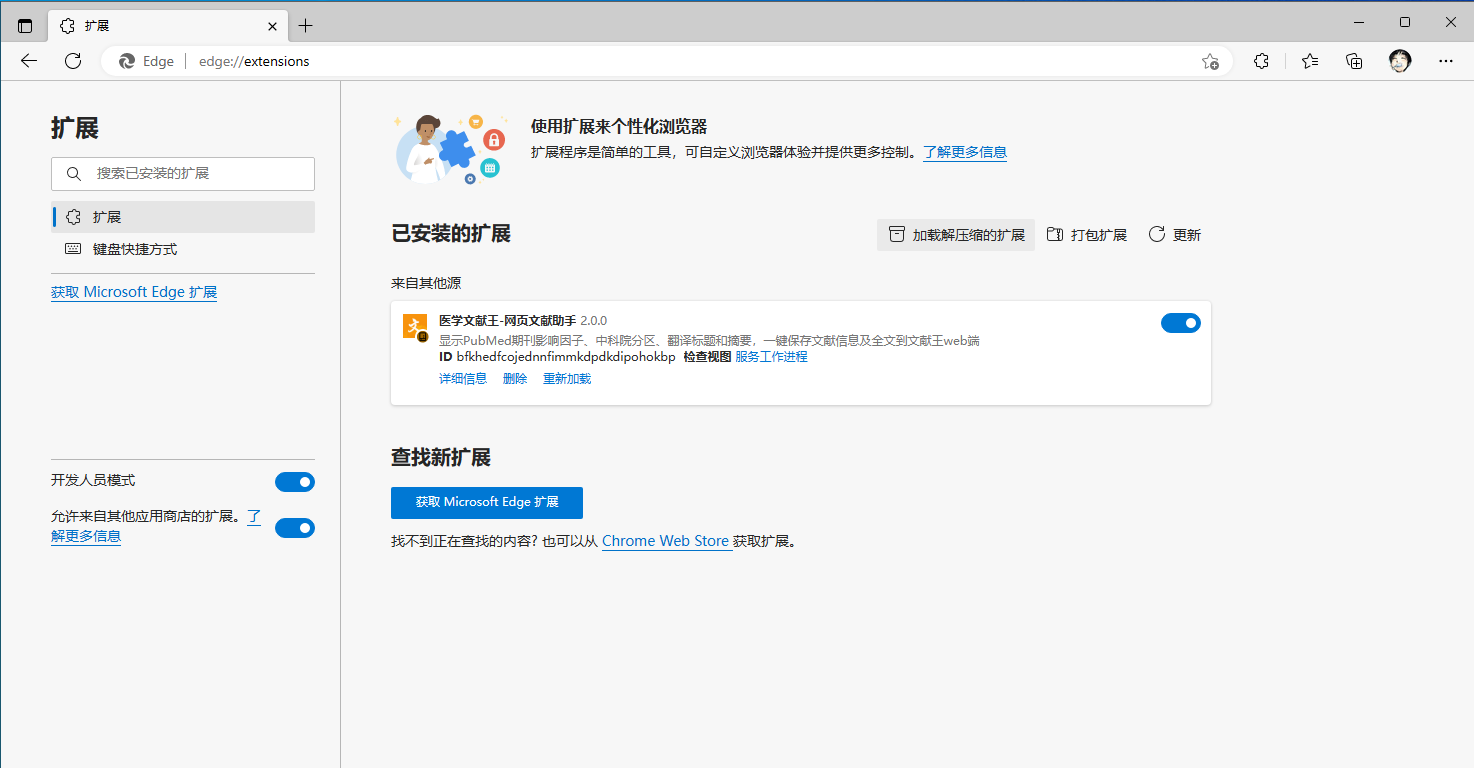Refresh the extensions page
1474x768 pixels.
pos(73,61)
